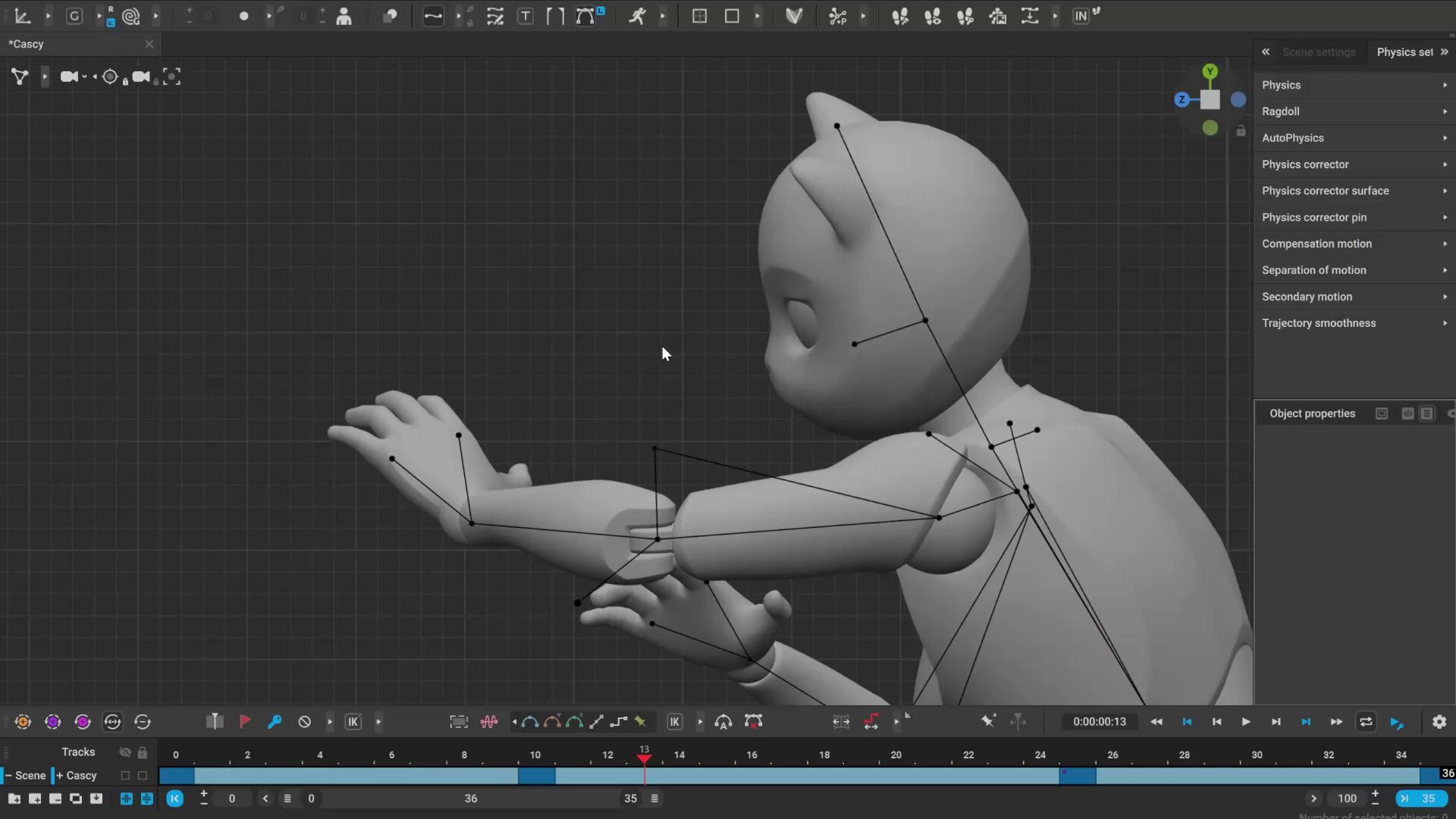Select the step interpolation icon
The image size is (1456, 819).
point(619,722)
